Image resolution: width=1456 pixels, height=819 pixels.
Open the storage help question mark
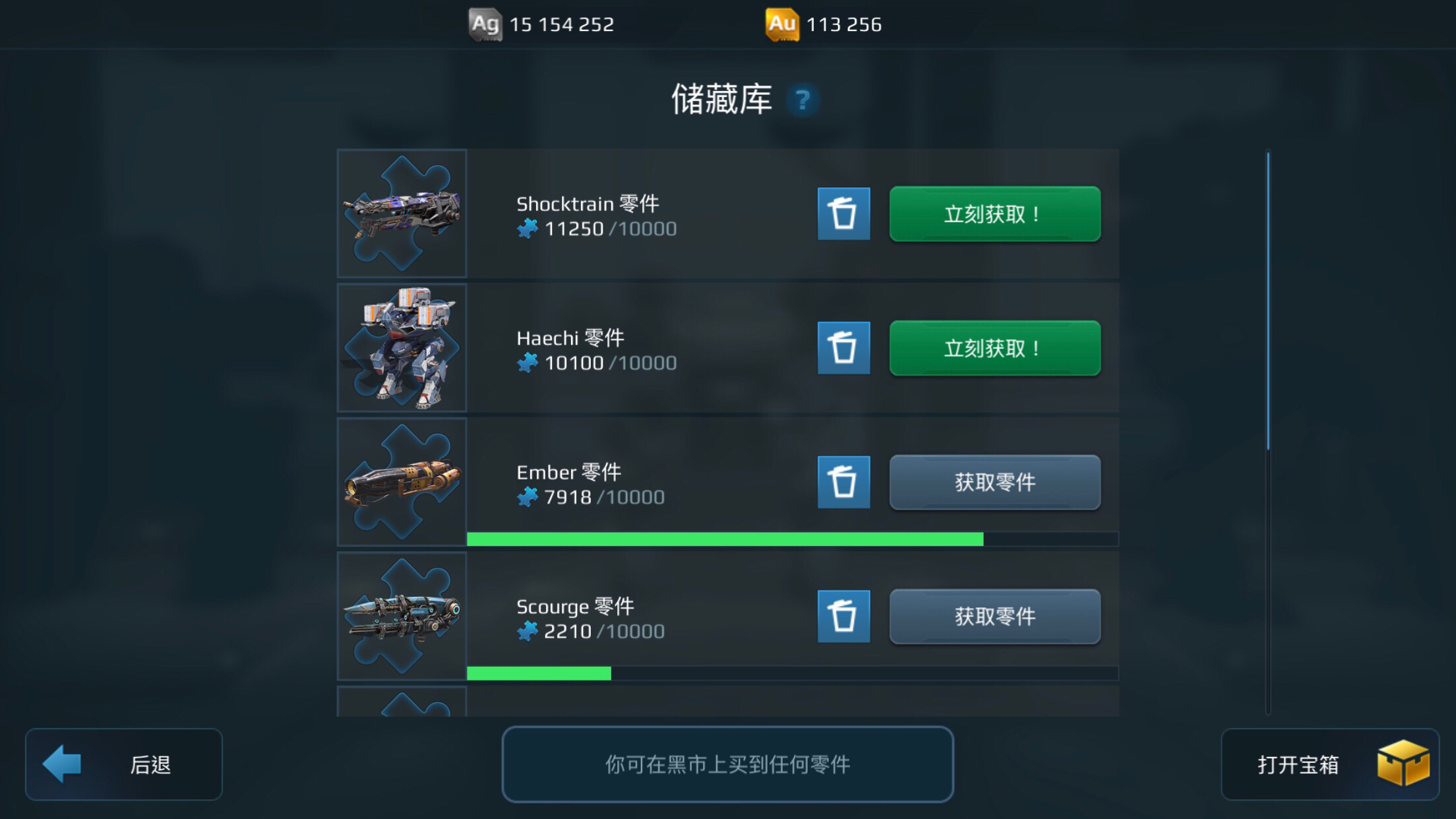(x=803, y=100)
